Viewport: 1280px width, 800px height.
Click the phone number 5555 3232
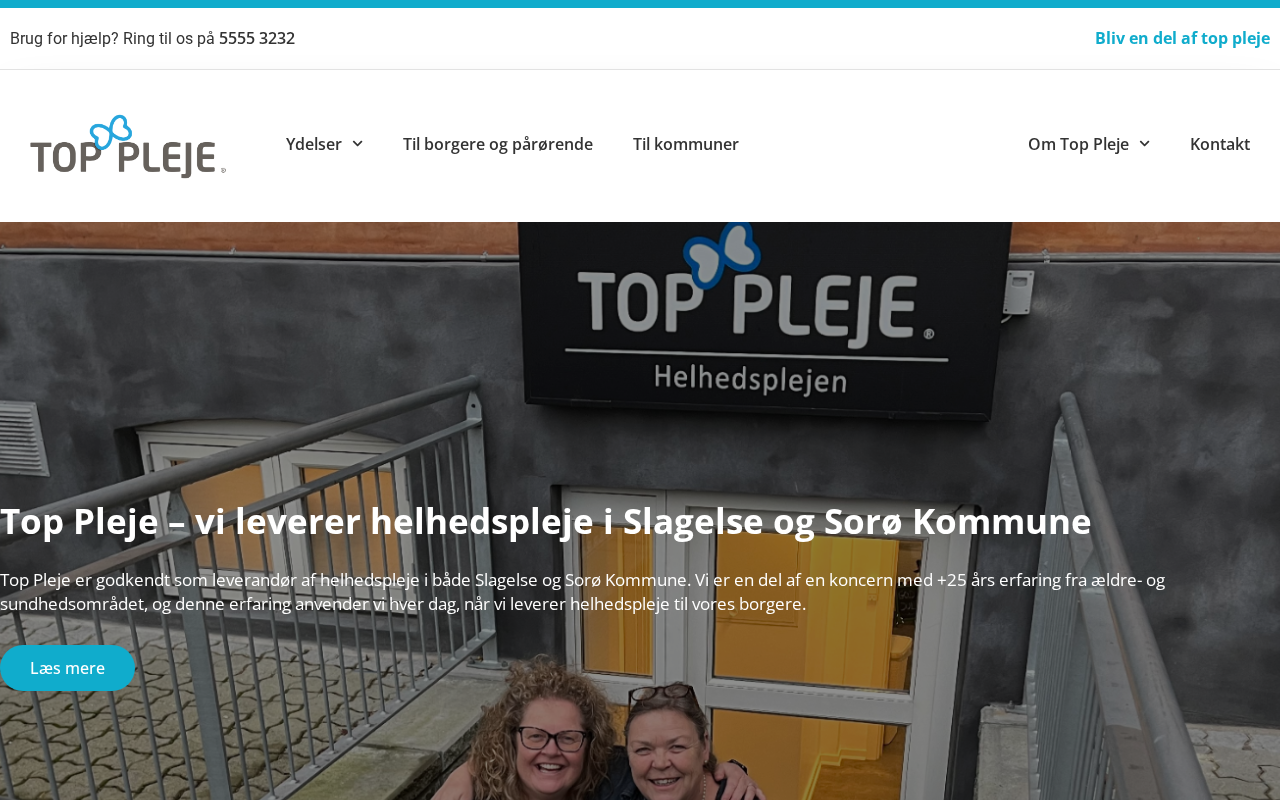pyautogui.click(x=257, y=38)
